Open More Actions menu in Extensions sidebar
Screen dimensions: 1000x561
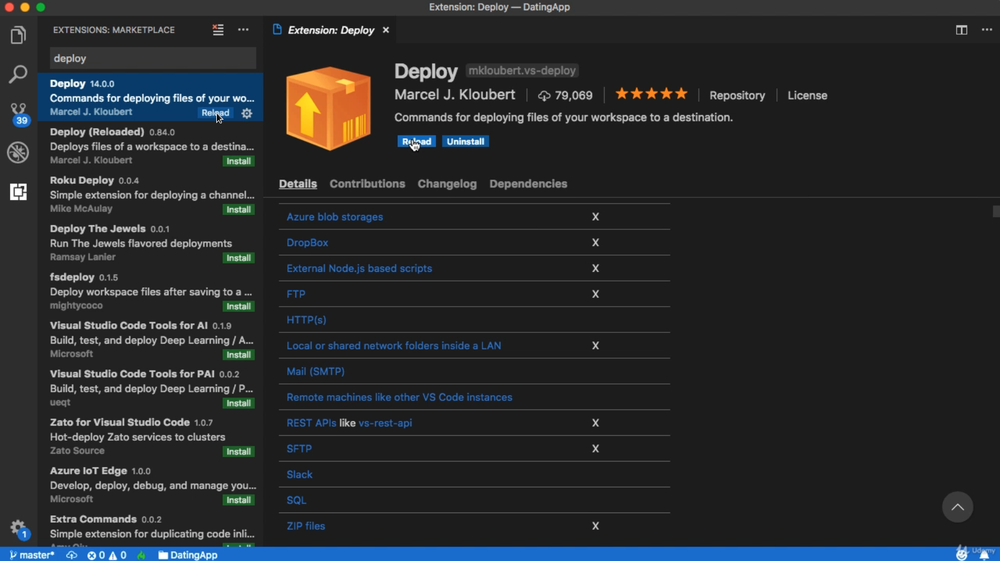[243, 30]
